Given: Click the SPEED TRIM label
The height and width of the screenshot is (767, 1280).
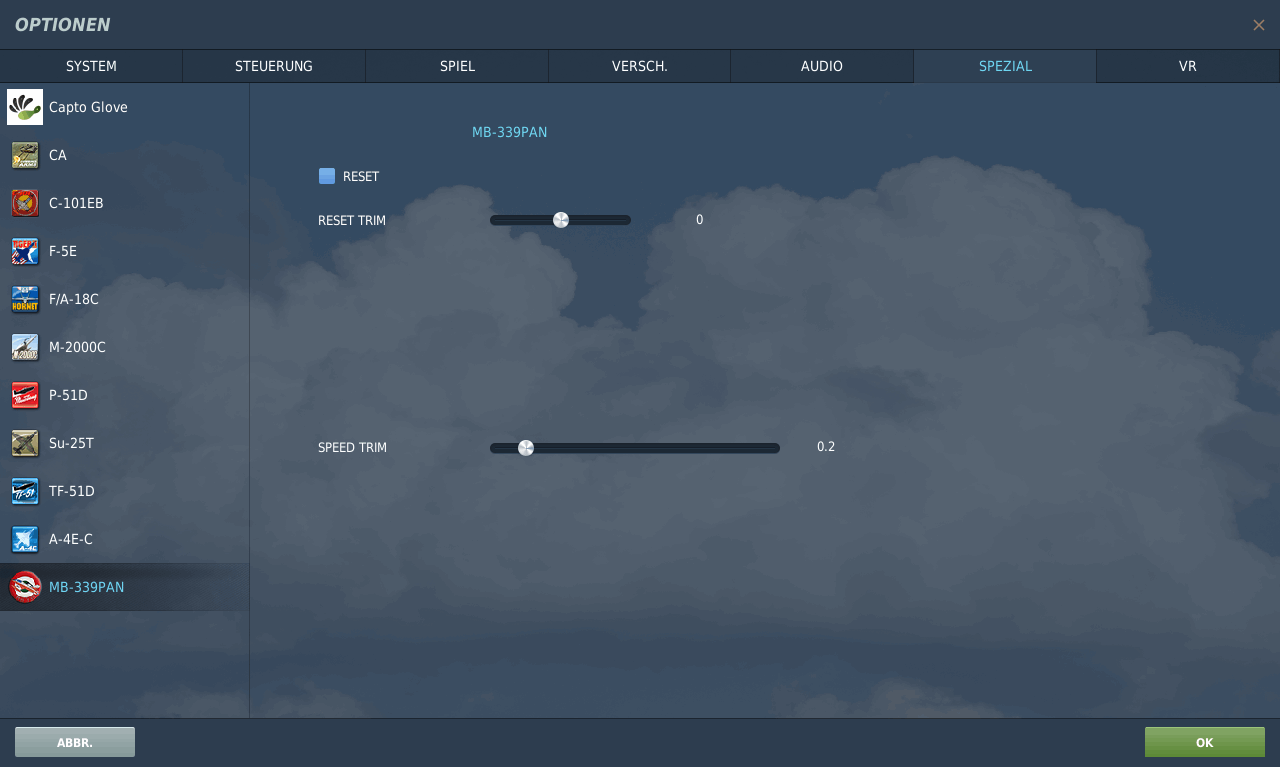Looking at the screenshot, I should 352,448.
